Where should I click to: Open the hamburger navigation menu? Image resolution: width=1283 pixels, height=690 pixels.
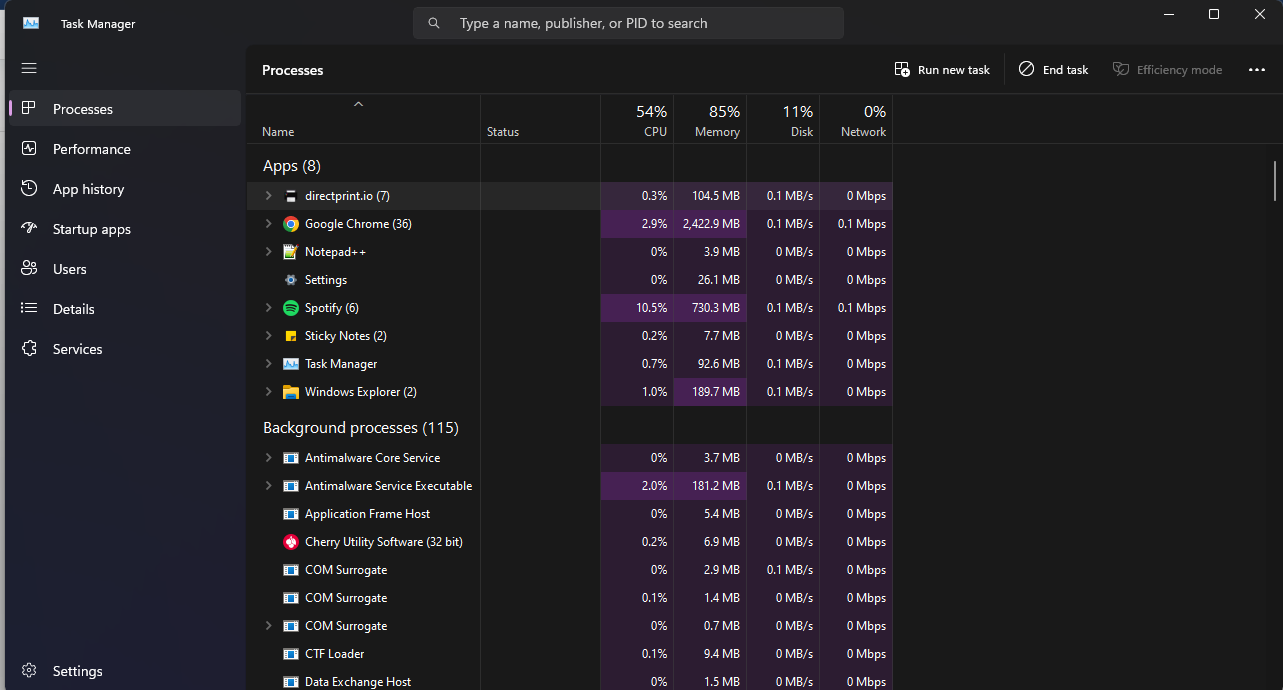pos(29,68)
